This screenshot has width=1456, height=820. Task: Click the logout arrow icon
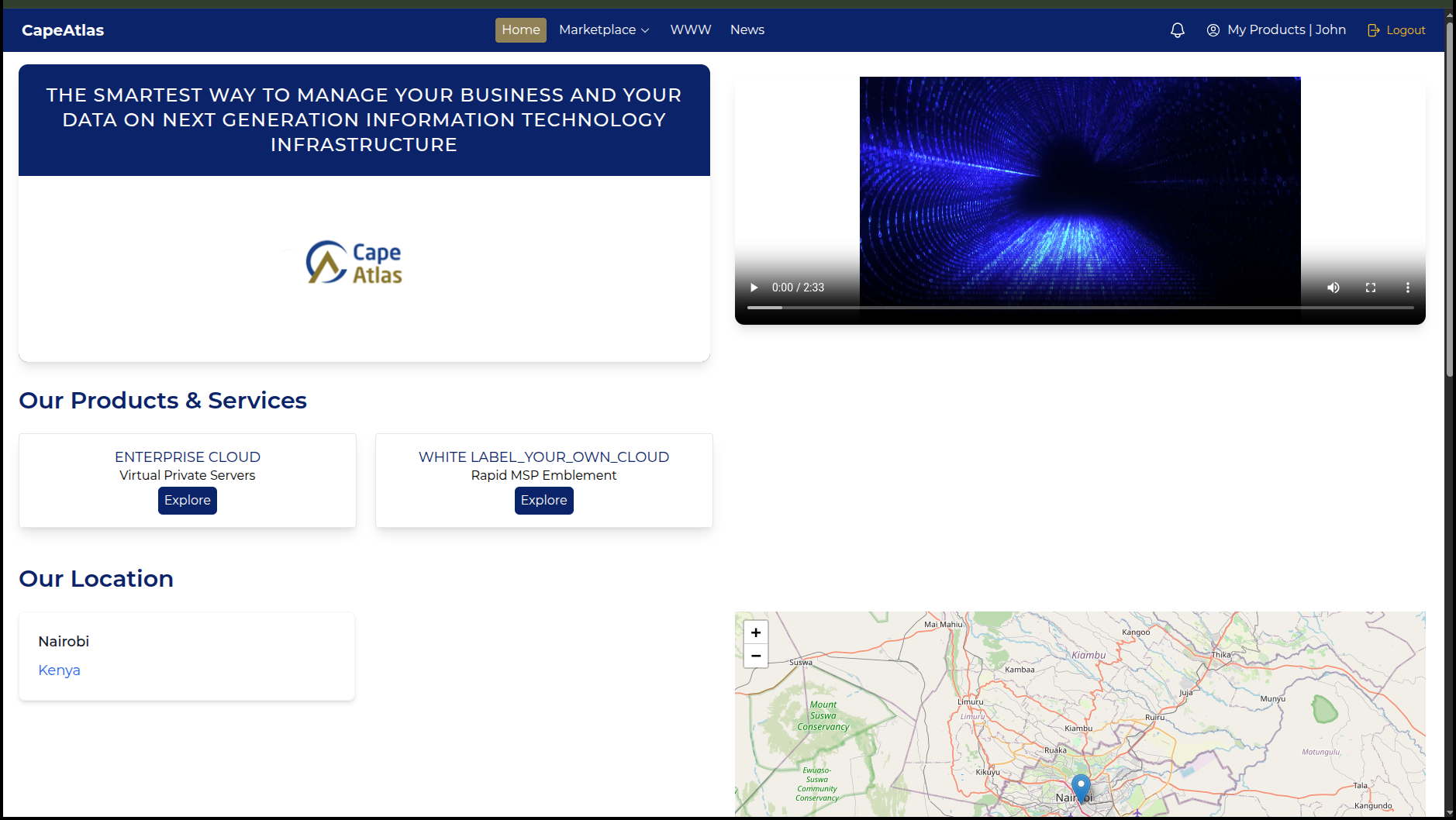tap(1374, 30)
